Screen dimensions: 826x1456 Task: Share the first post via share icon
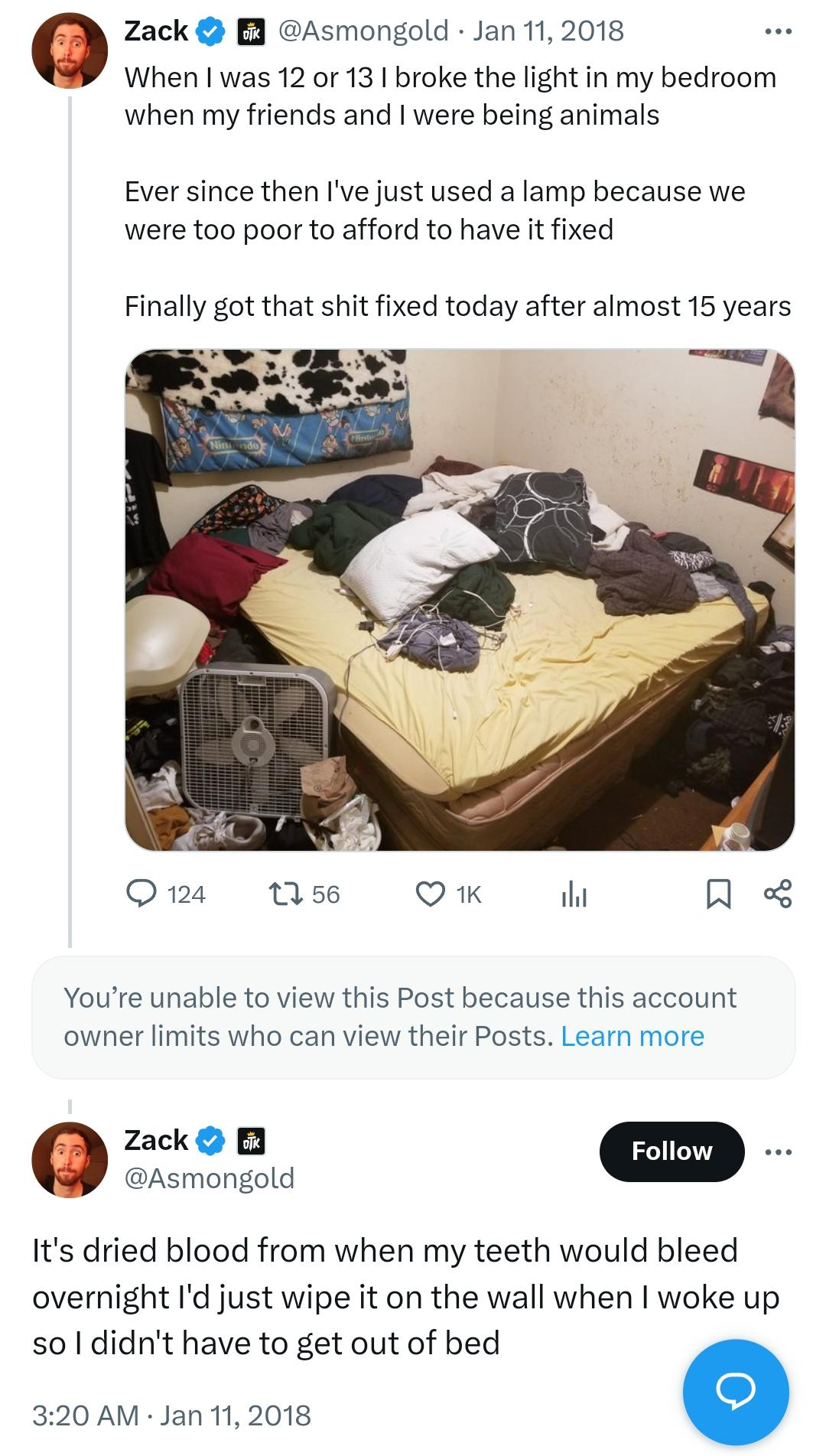pos(777,894)
